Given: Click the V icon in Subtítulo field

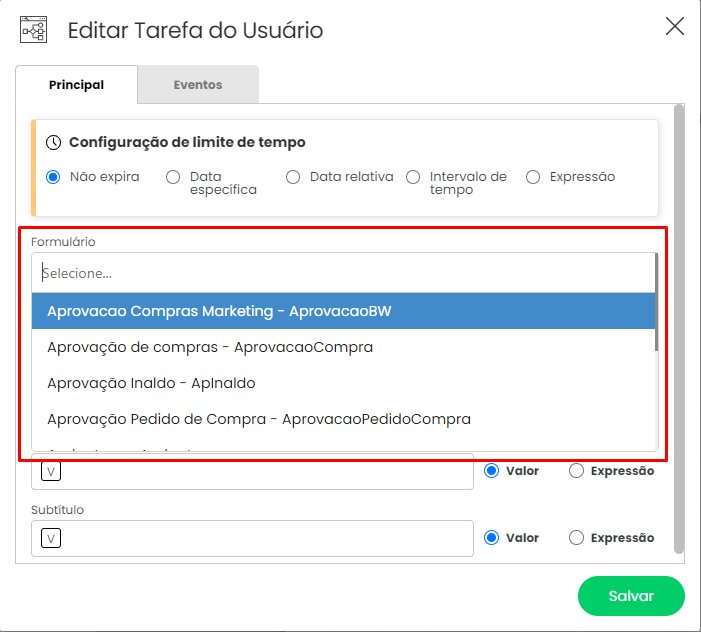Looking at the screenshot, I should pyautogui.click(x=51, y=538).
